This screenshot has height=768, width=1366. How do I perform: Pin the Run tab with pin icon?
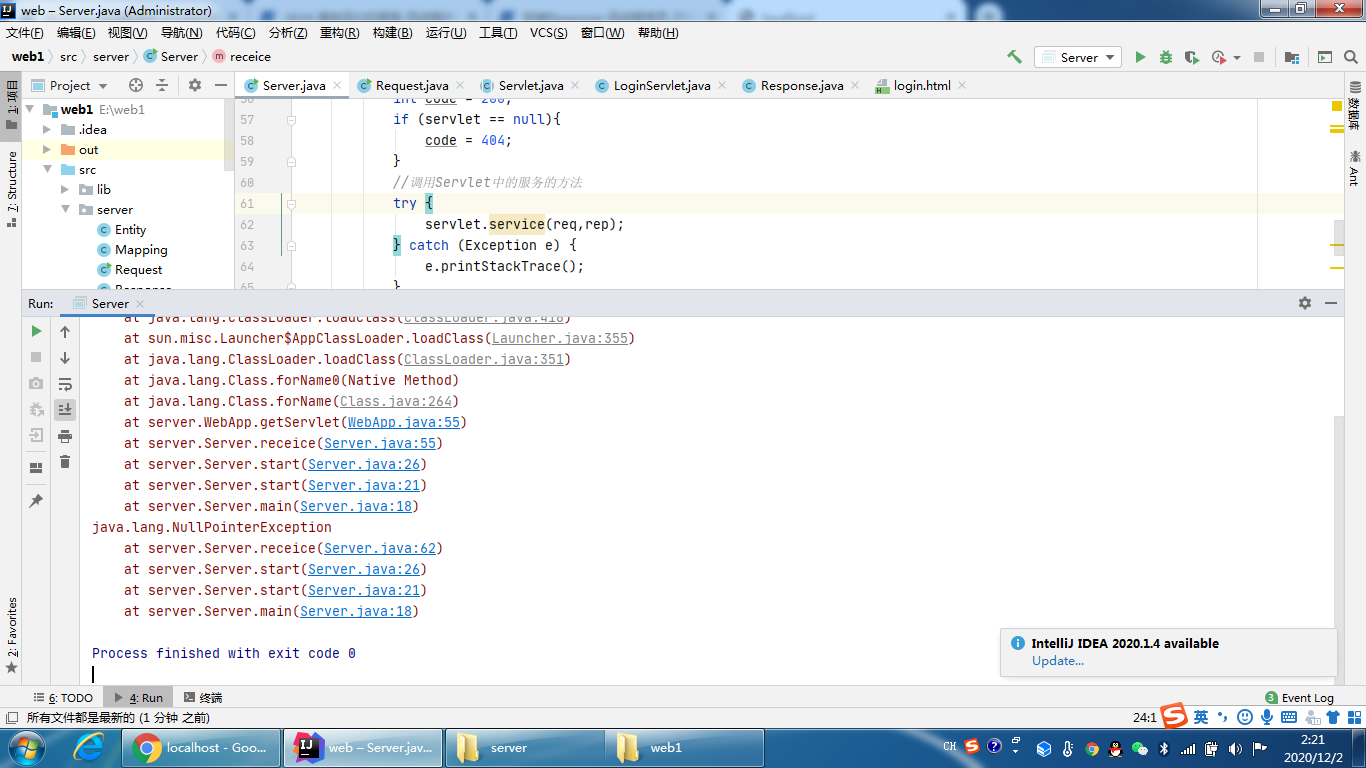(37, 501)
